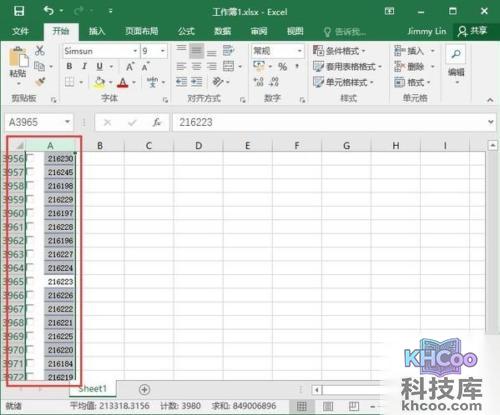Open the 编辑 editing search group
The width and height of the screenshot is (500, 415).
[456, 65]
